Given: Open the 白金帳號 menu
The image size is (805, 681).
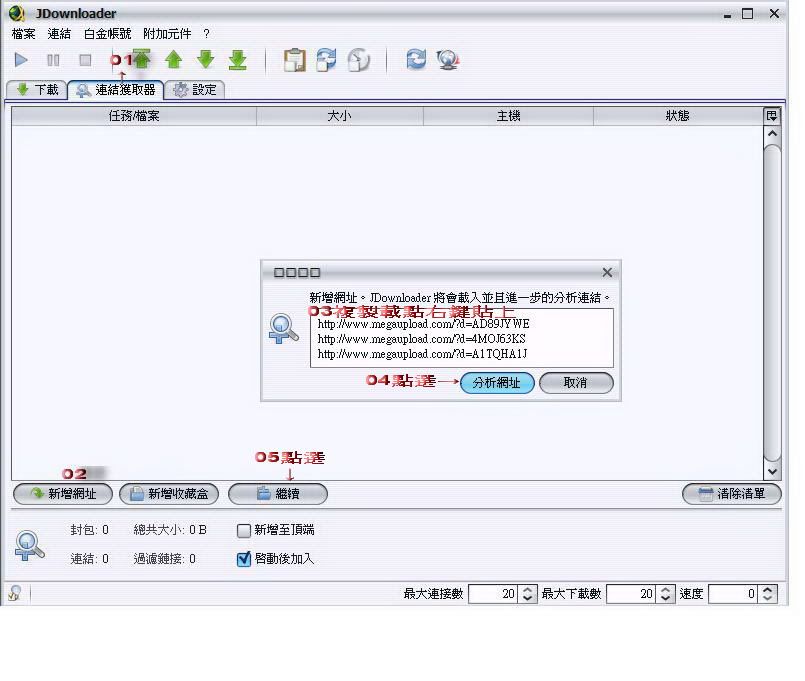Looking at the screenshot, I should tap(107, 34).
